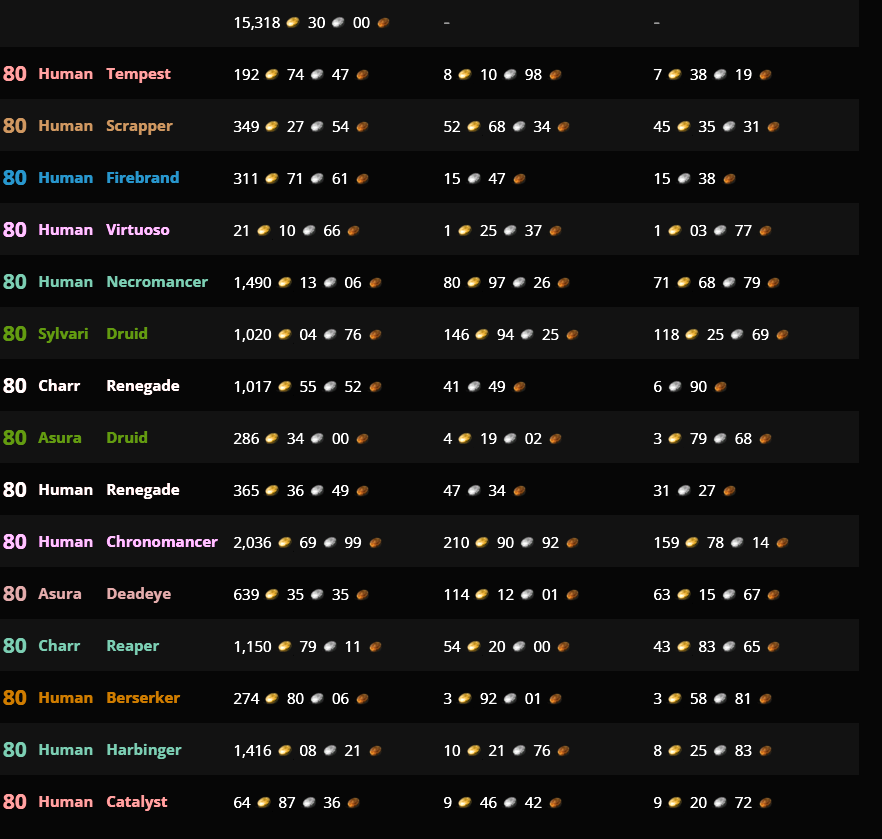Click the gold coin beside Chronomancer's 2,036
This screenshot has width=882, height=839.
285,542
